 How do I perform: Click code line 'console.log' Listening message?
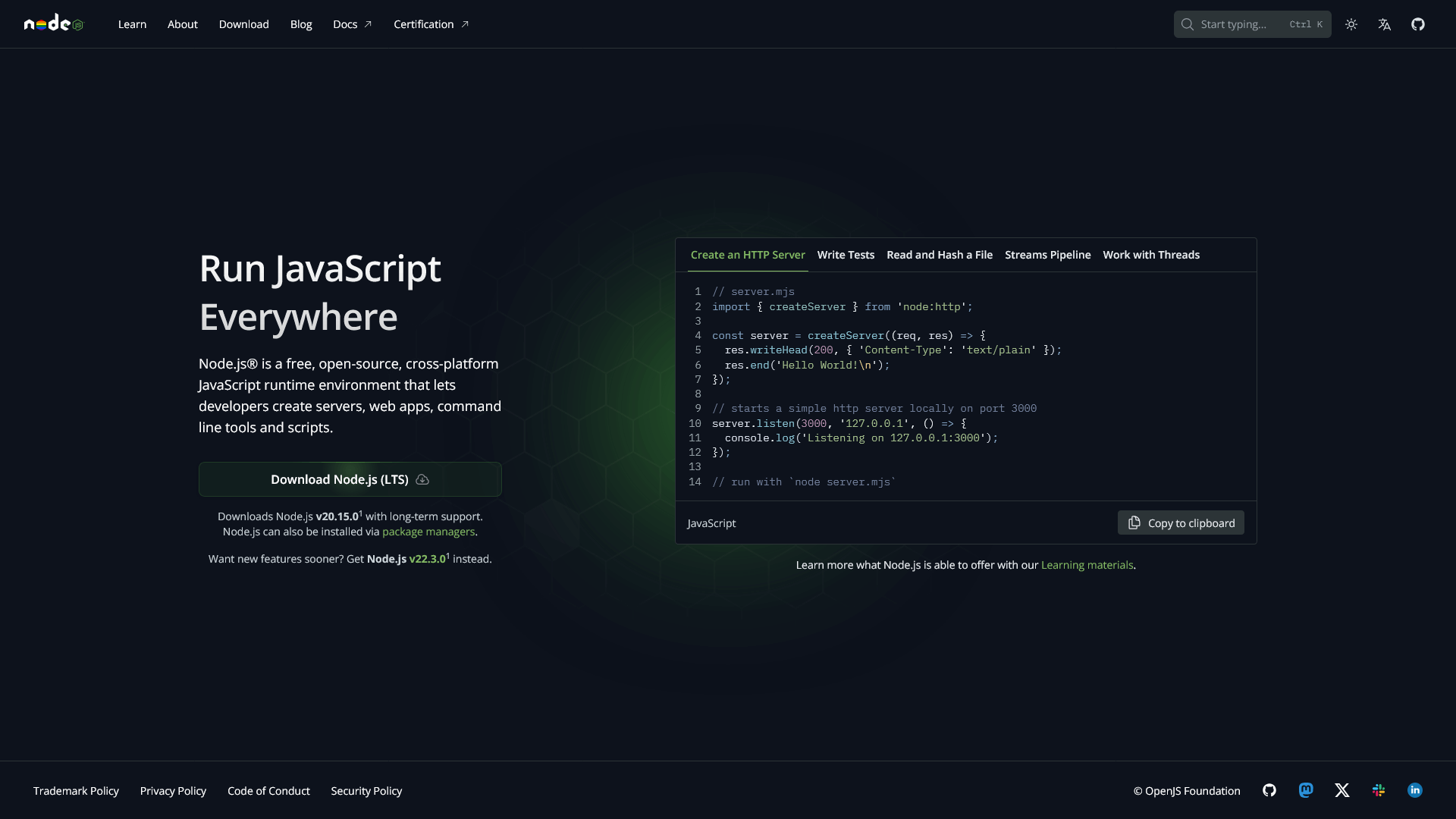[x=861, y=438]
